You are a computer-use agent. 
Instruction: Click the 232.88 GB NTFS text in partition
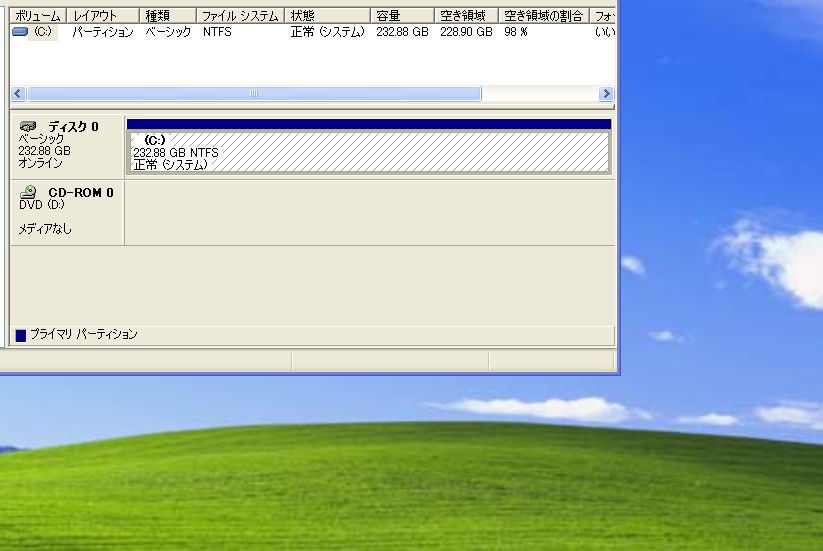pyautogui.click(x=176, y=153)
